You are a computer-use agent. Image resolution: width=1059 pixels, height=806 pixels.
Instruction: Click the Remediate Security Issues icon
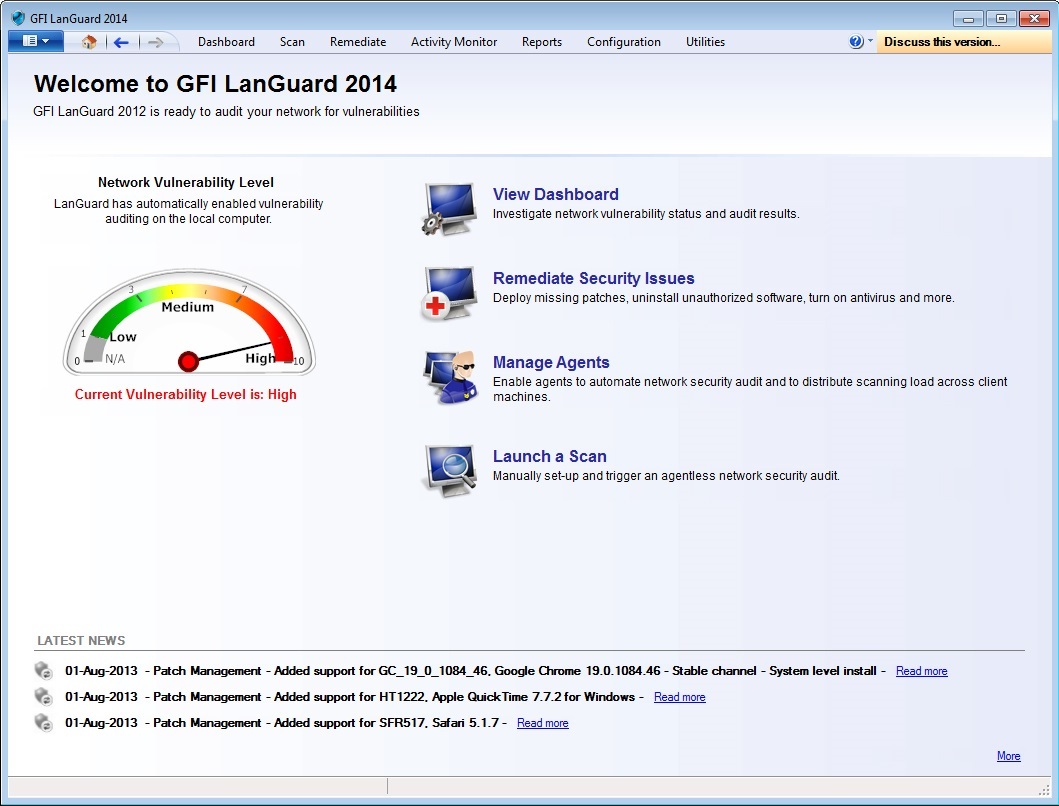click(x=448, y=293)
